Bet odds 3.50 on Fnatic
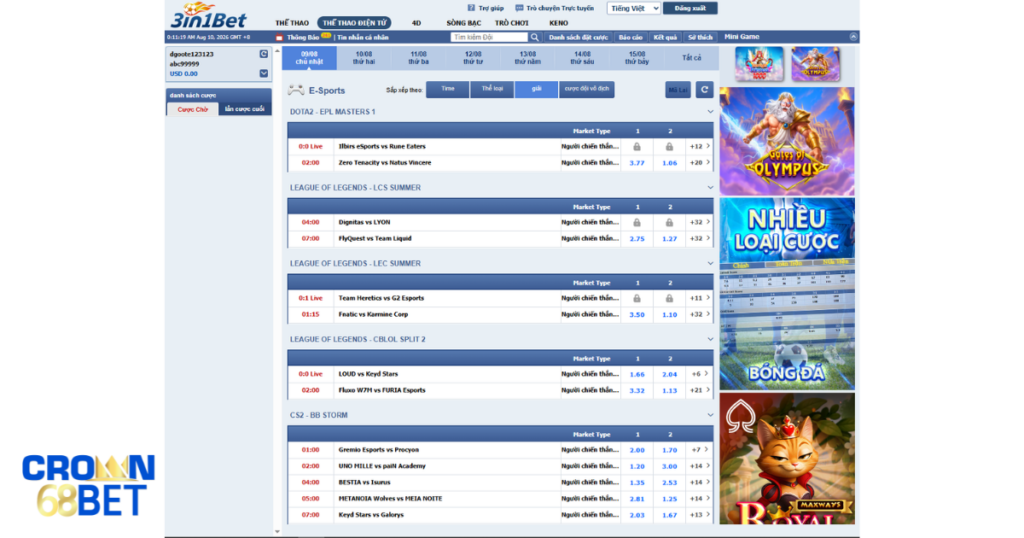 637,315
